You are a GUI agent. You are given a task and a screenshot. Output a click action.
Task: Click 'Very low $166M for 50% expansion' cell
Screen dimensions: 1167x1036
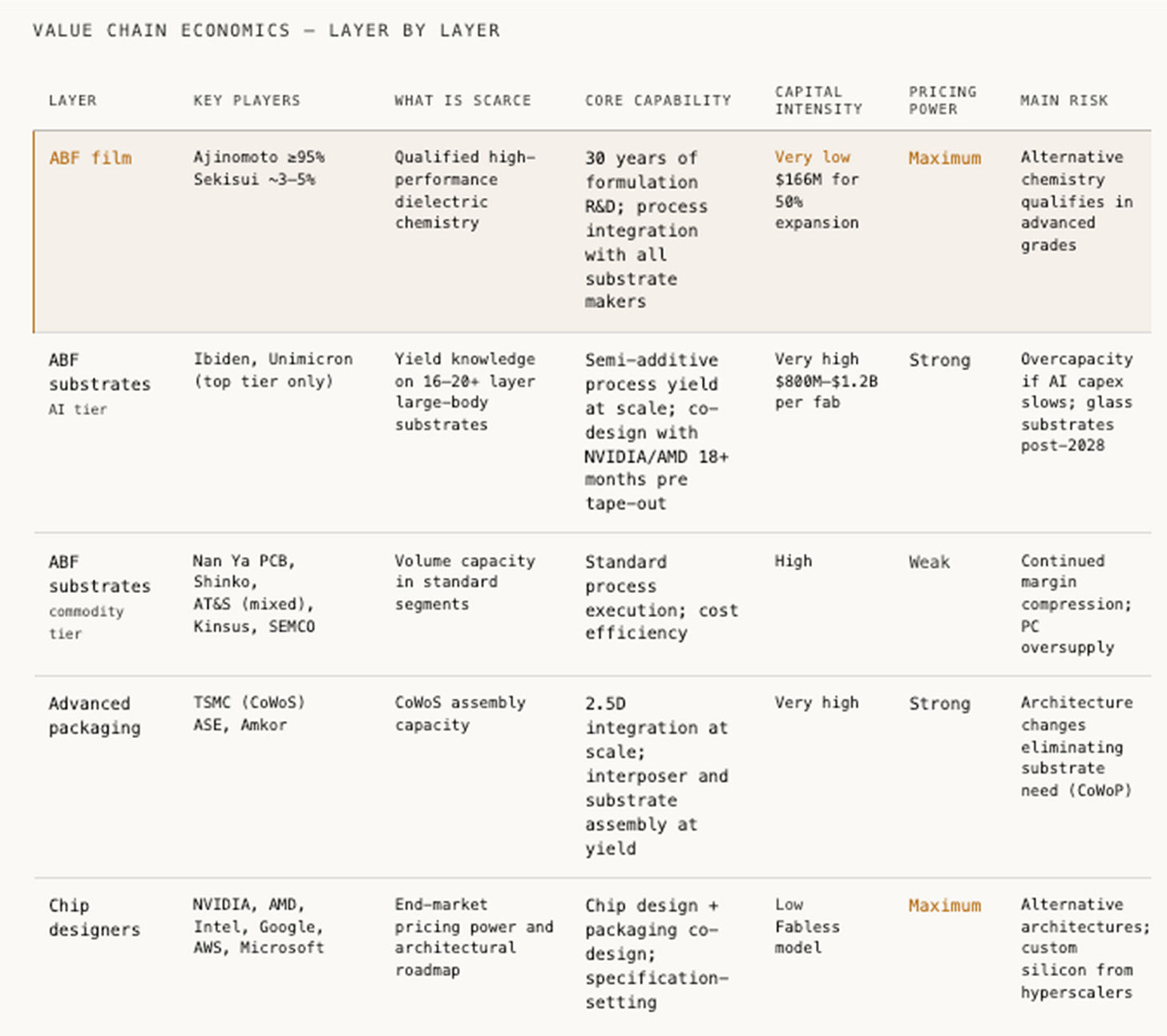(817, 190)
